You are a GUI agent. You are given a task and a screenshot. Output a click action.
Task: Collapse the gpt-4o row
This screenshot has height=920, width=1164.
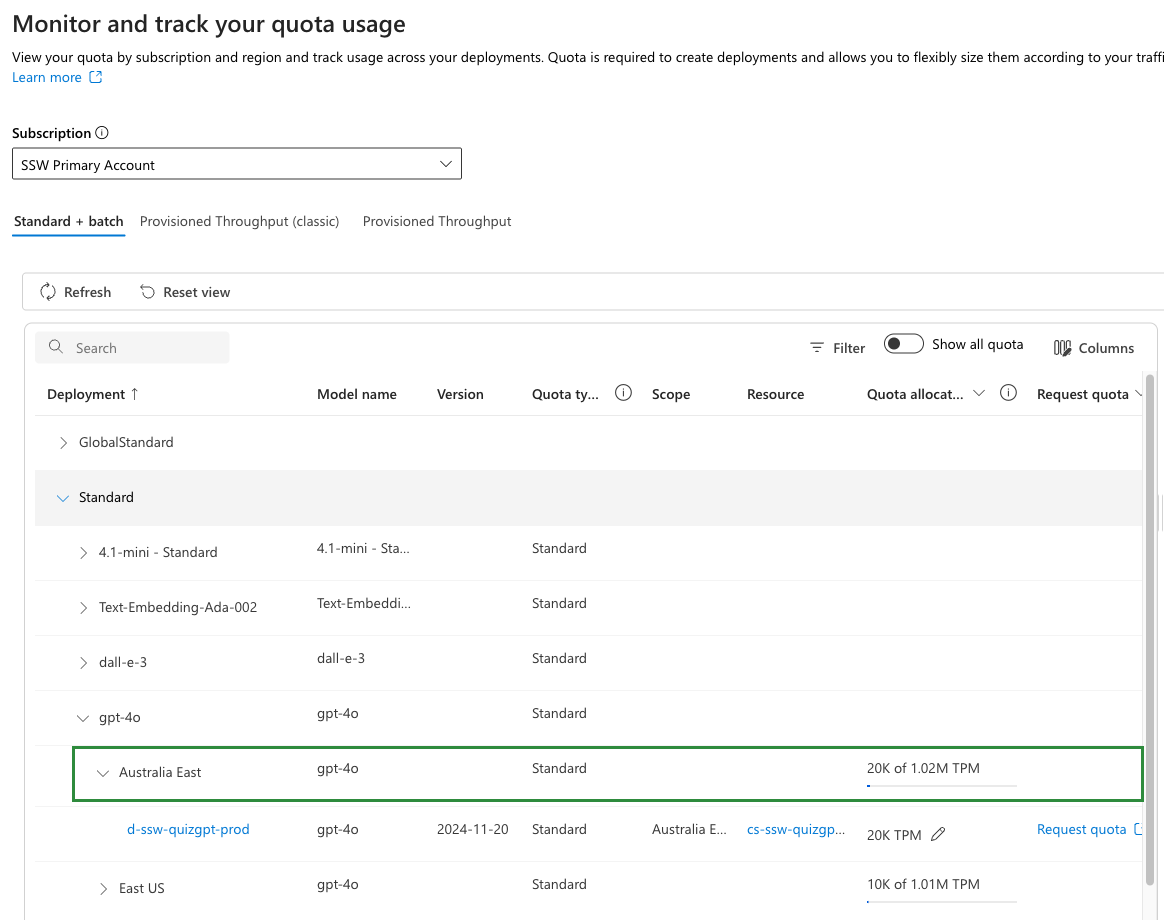[83, 718]
